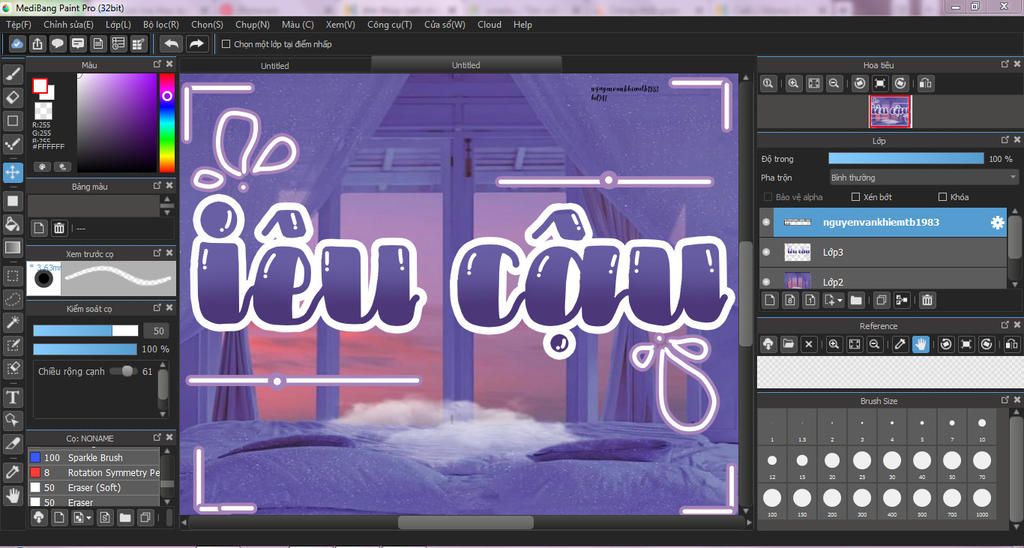Open settings gear of layer nguyenvankhiemtb1983
This screenshot has width=1024, height=548.
tap(997, 223)
